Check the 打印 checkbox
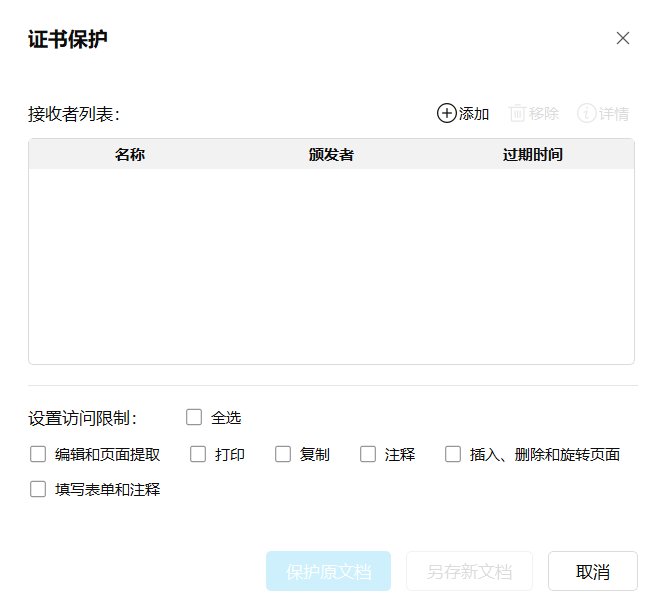Screen dimensions: 666x614 [198, 454]
